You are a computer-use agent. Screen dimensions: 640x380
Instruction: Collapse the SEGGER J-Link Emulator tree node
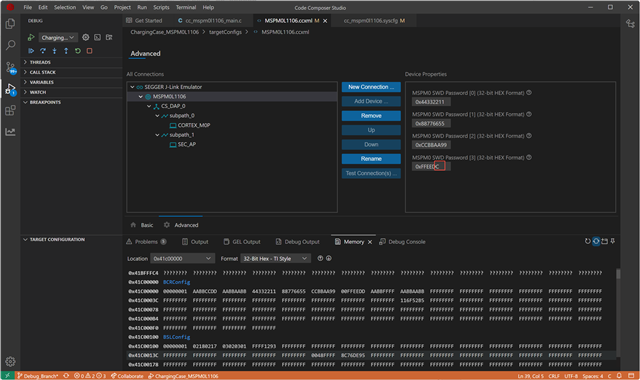[x=132, y=87]
